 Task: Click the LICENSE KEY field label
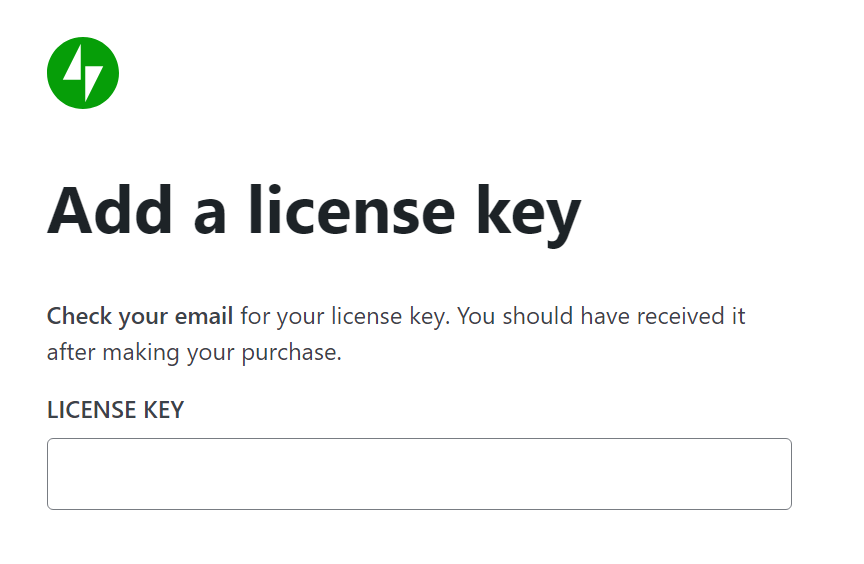coord(115,410)
